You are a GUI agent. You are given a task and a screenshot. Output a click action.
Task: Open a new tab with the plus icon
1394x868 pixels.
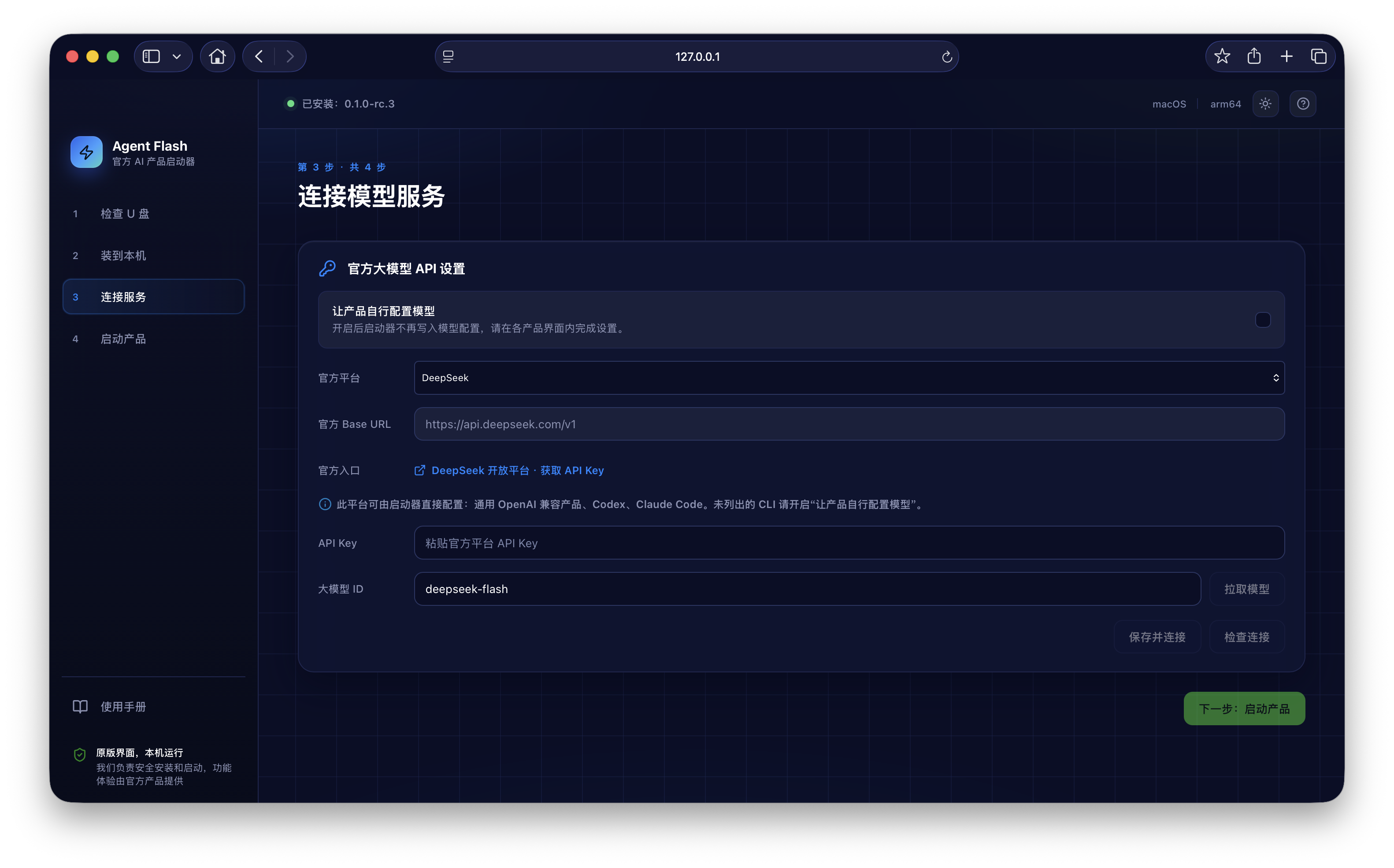point(1286,56)
